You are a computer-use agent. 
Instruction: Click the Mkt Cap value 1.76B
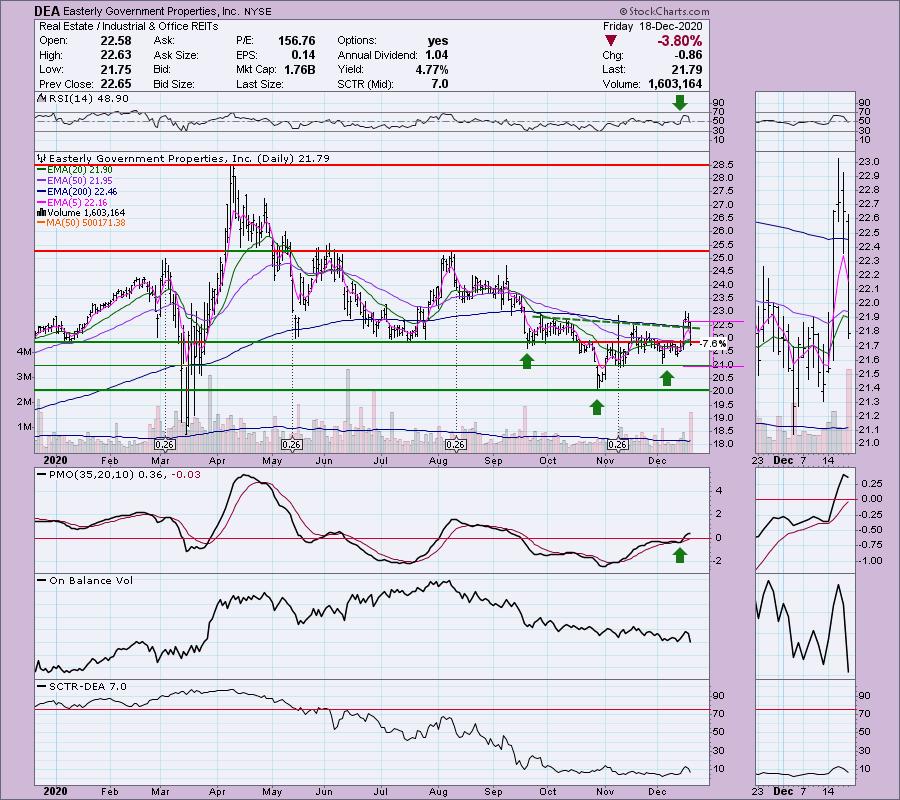[x=300, y=69]
